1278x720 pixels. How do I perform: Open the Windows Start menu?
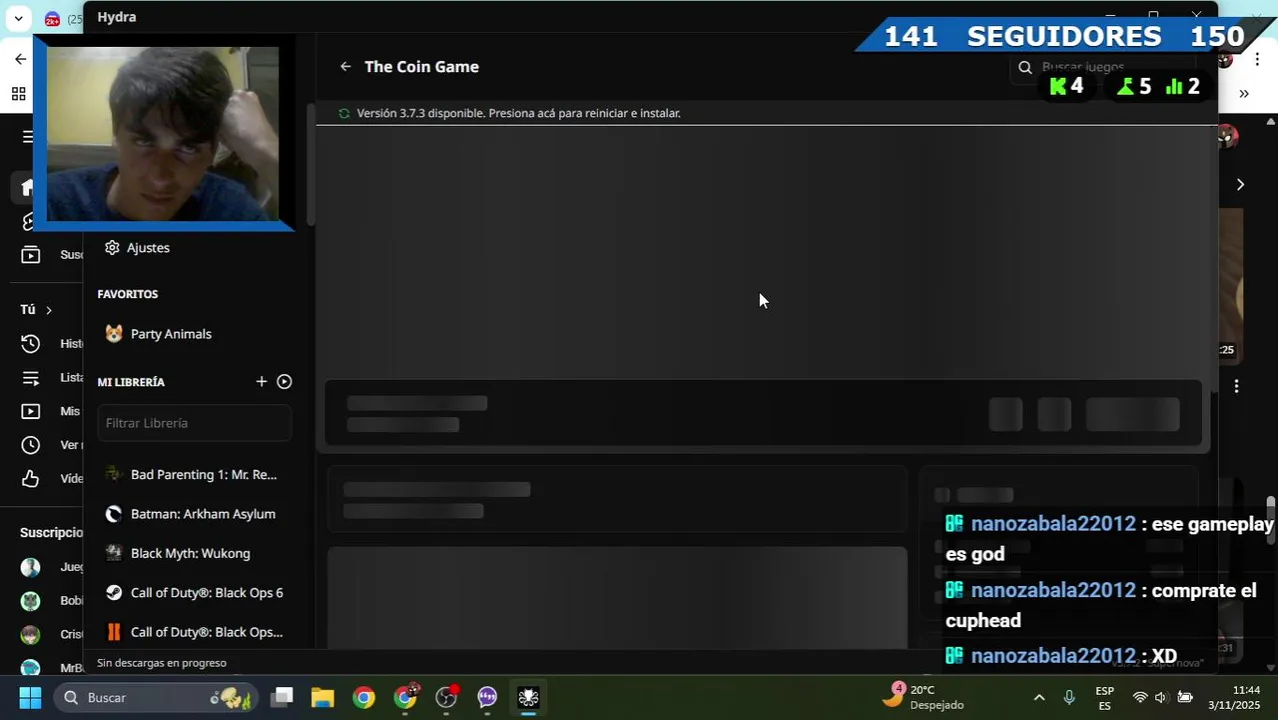(x=30, y=698)
